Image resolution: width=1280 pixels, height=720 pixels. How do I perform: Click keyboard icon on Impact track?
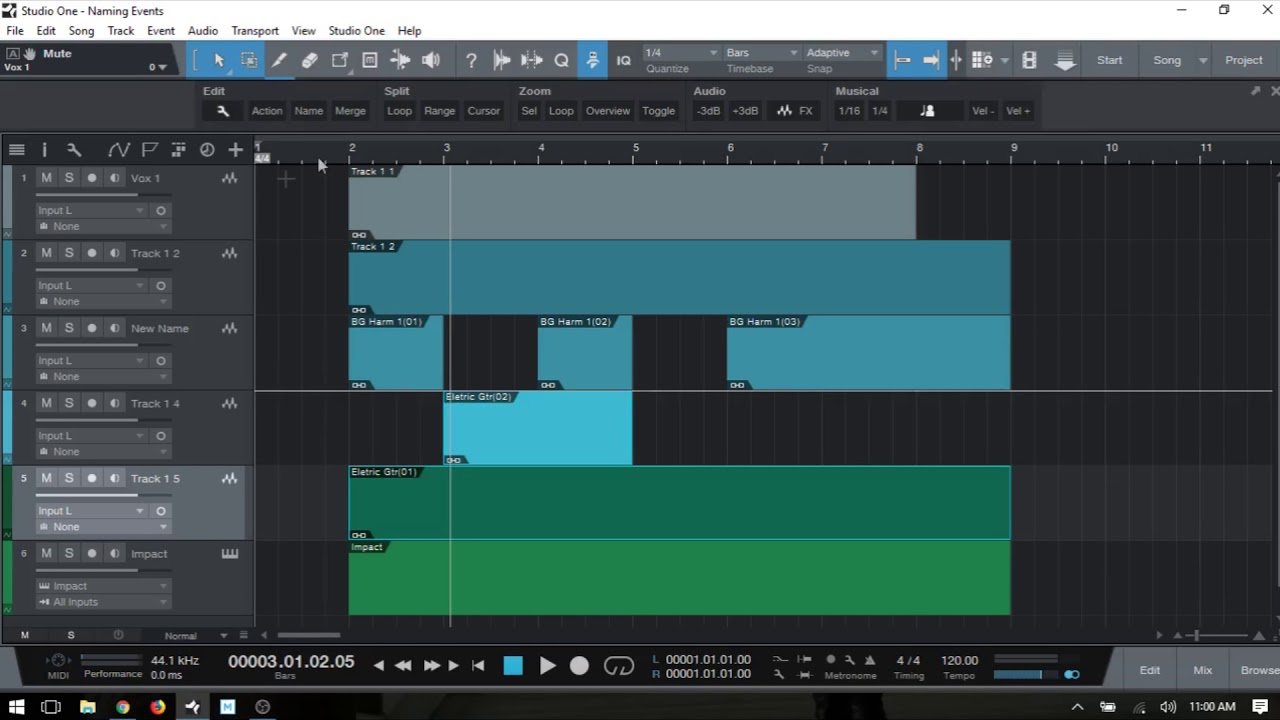(230, 554)
